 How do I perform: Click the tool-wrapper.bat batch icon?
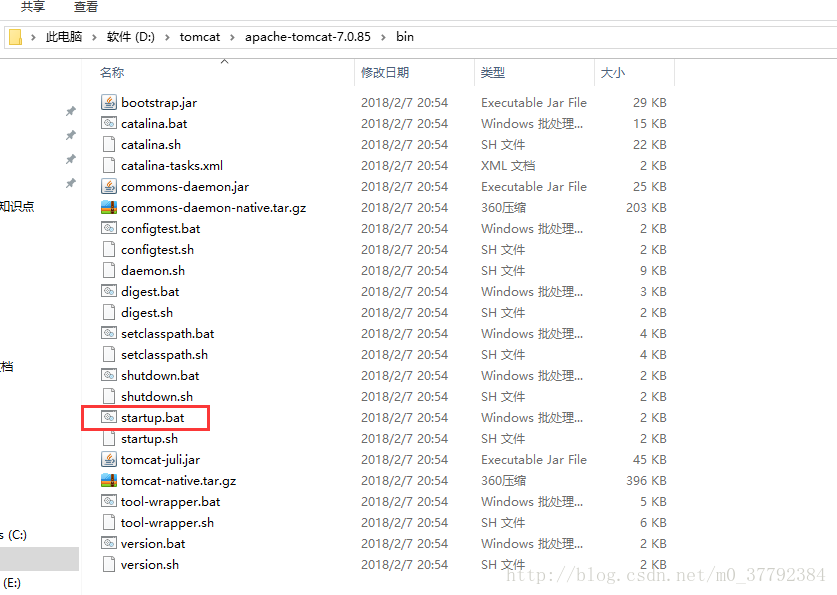109,501
